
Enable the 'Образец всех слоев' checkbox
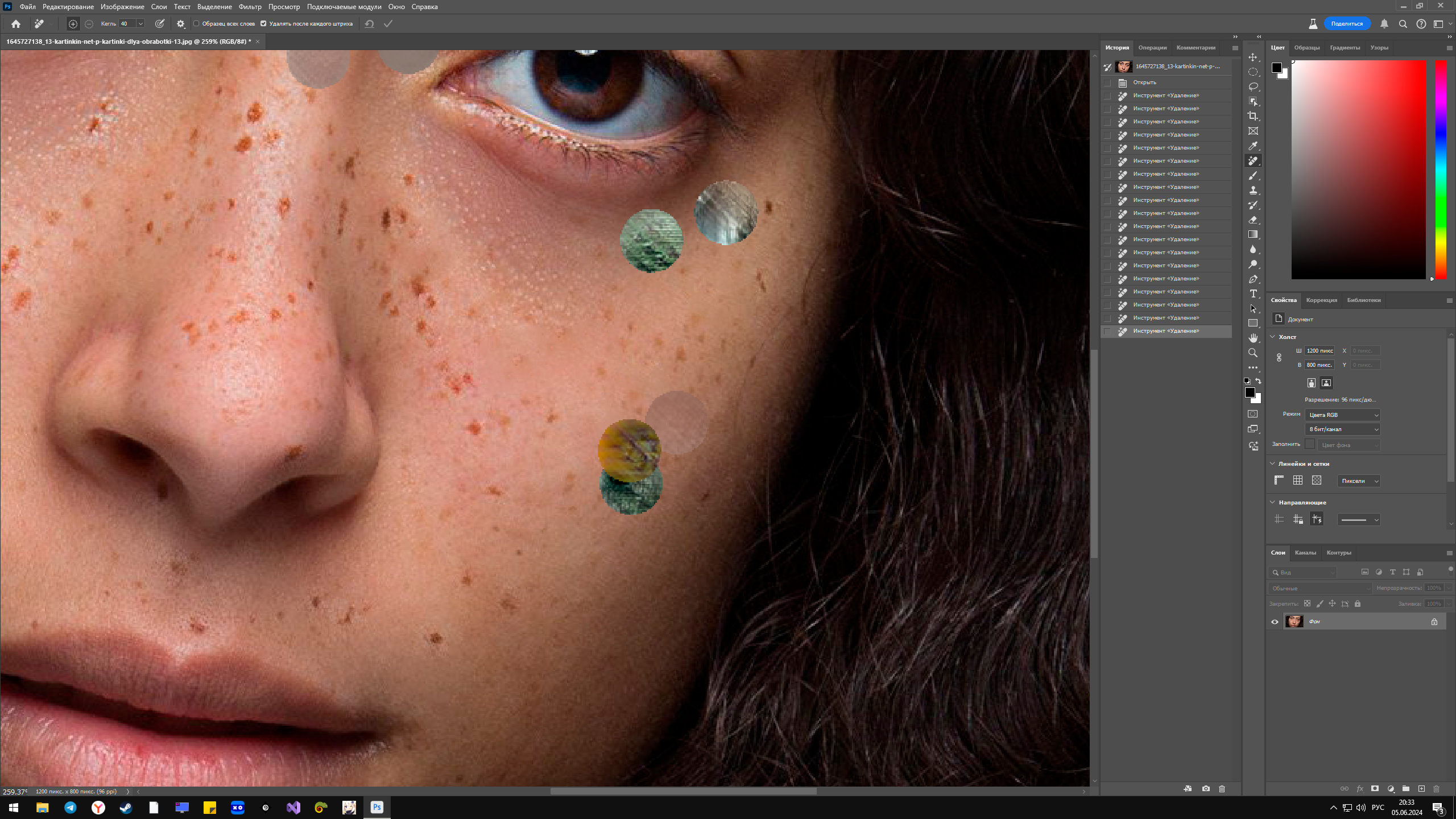pos(196,24)
